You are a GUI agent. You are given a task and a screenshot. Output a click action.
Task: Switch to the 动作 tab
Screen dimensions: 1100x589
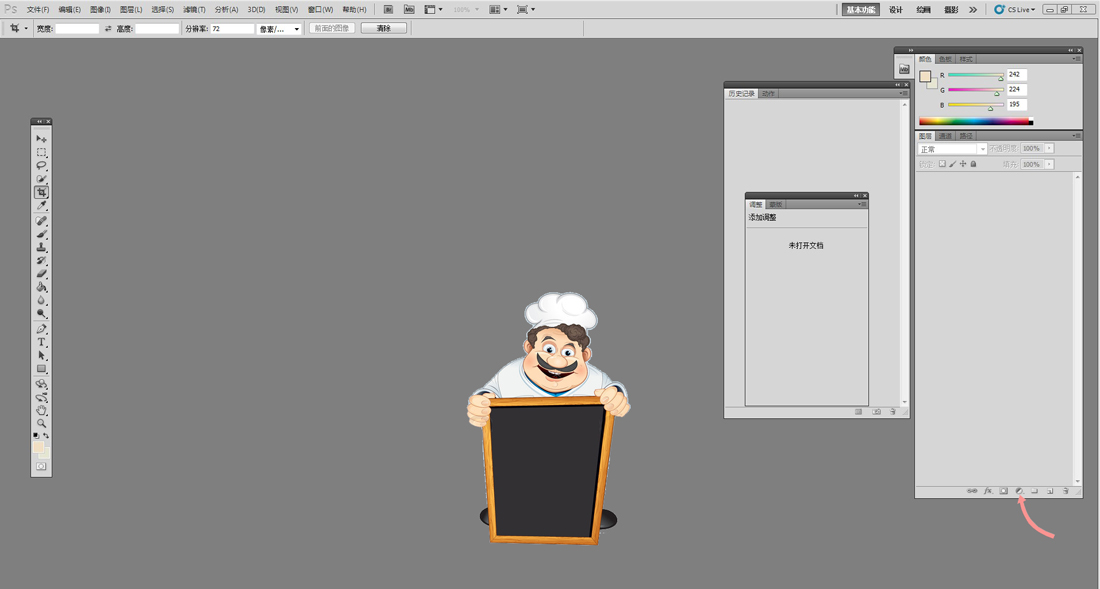tap(768, 93)
